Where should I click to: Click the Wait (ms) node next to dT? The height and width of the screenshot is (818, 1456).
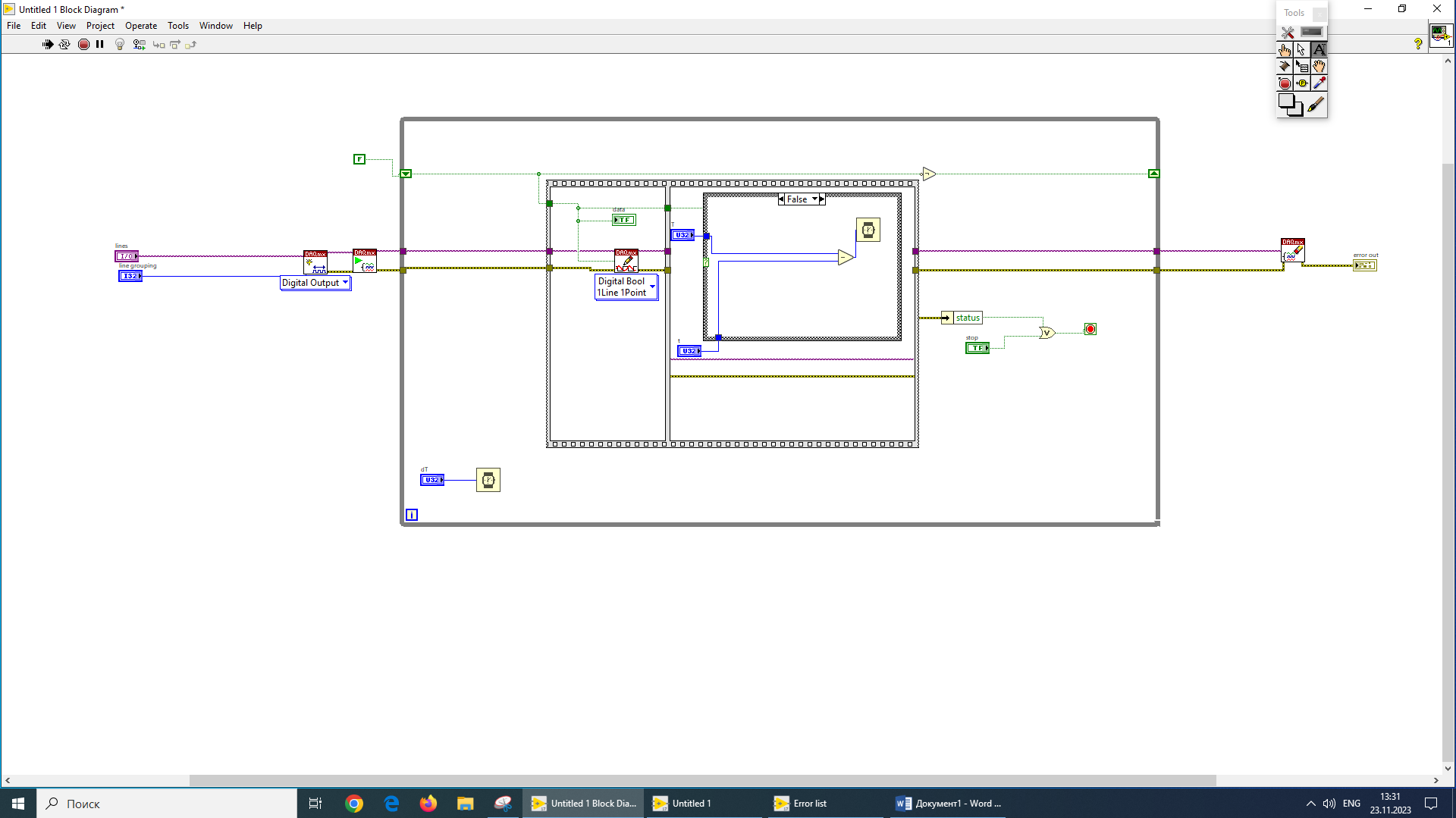(x=488, y=480)
